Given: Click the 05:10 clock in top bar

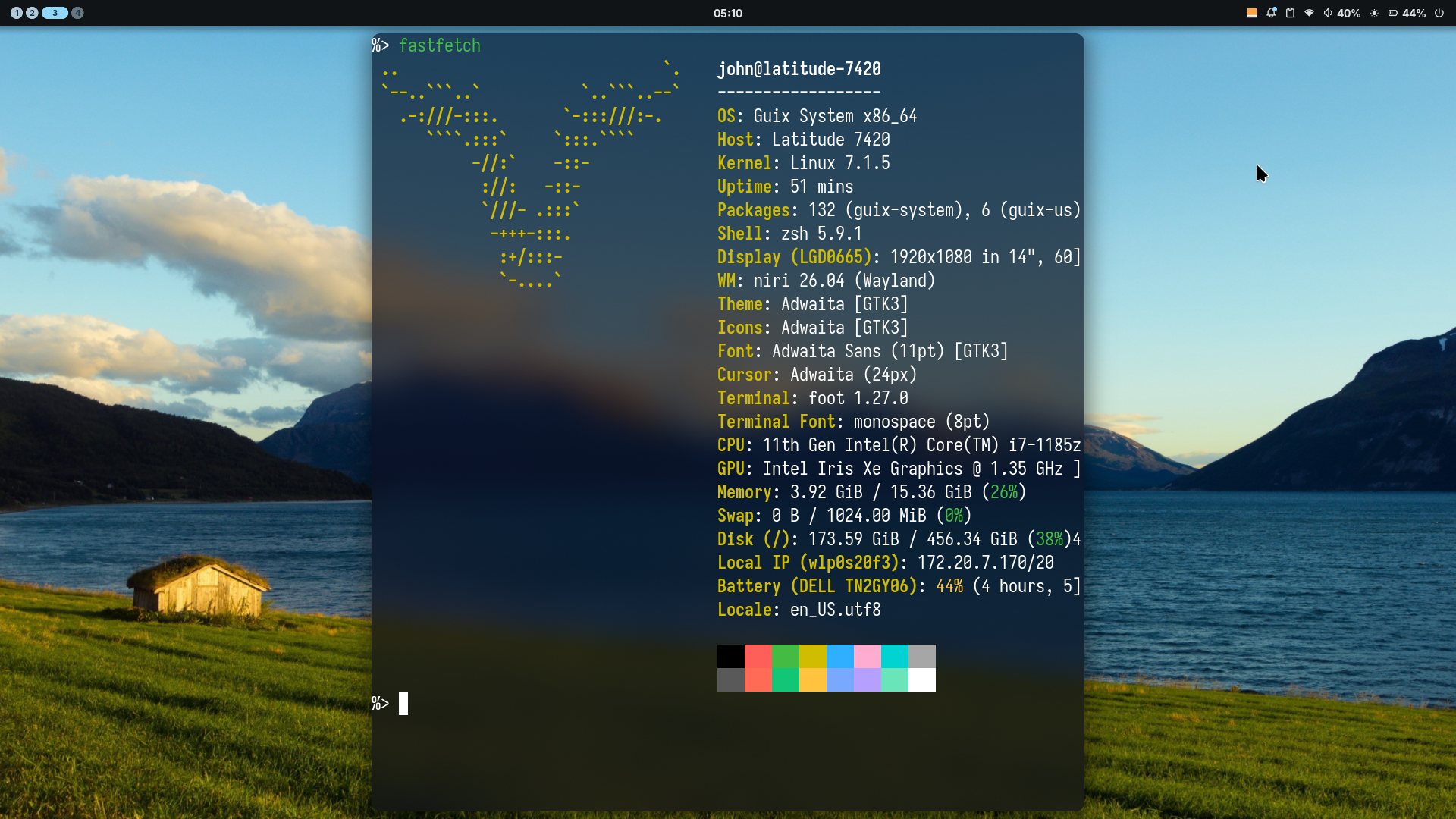Looking at the screenshot, I should [x=728, y=13].
